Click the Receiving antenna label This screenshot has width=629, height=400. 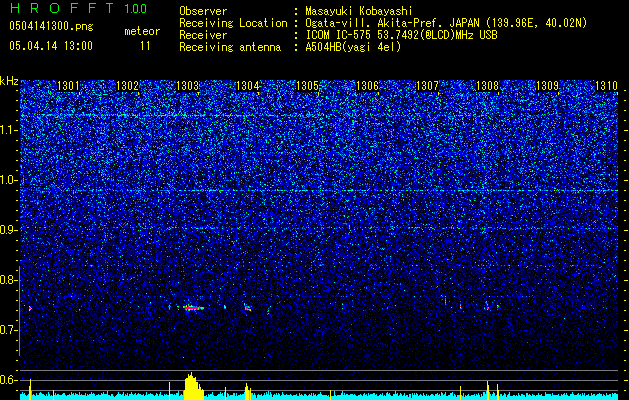(230, 47)
